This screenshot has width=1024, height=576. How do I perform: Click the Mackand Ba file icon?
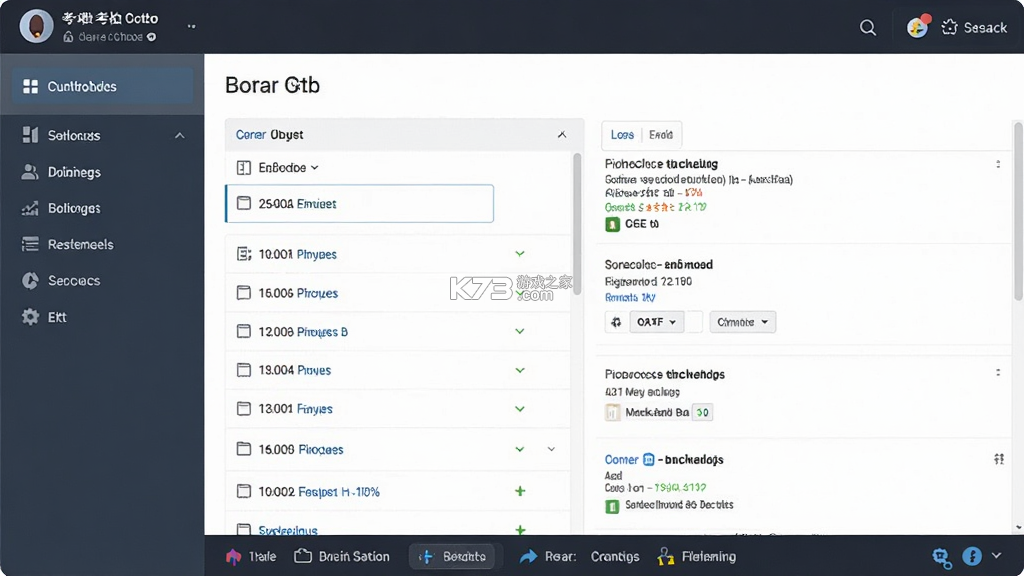click(613, 412)
